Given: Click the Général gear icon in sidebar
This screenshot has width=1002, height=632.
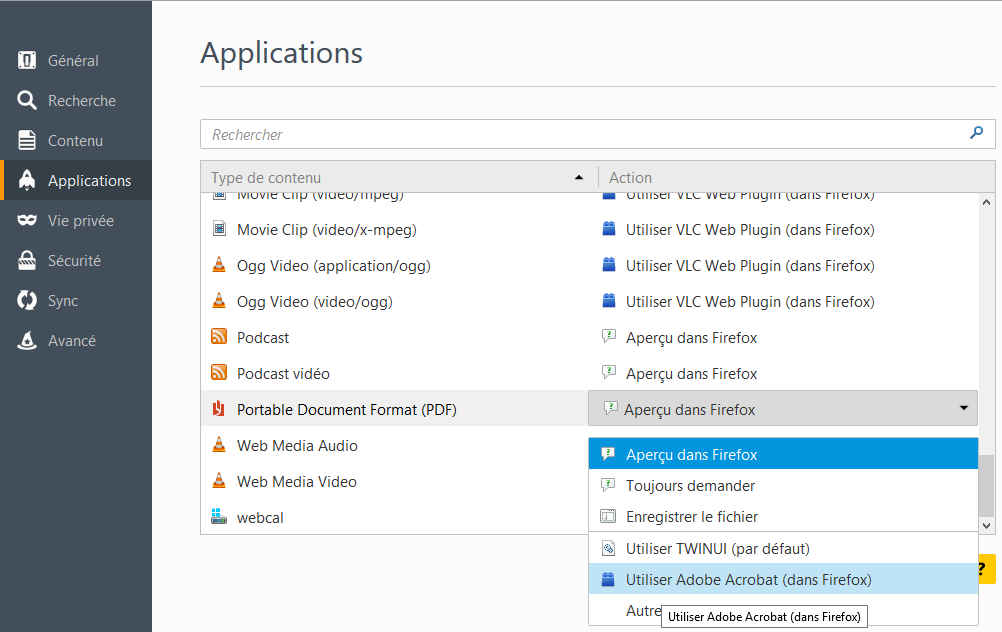Looking at the screenshot, I should [x=28, y=60].
